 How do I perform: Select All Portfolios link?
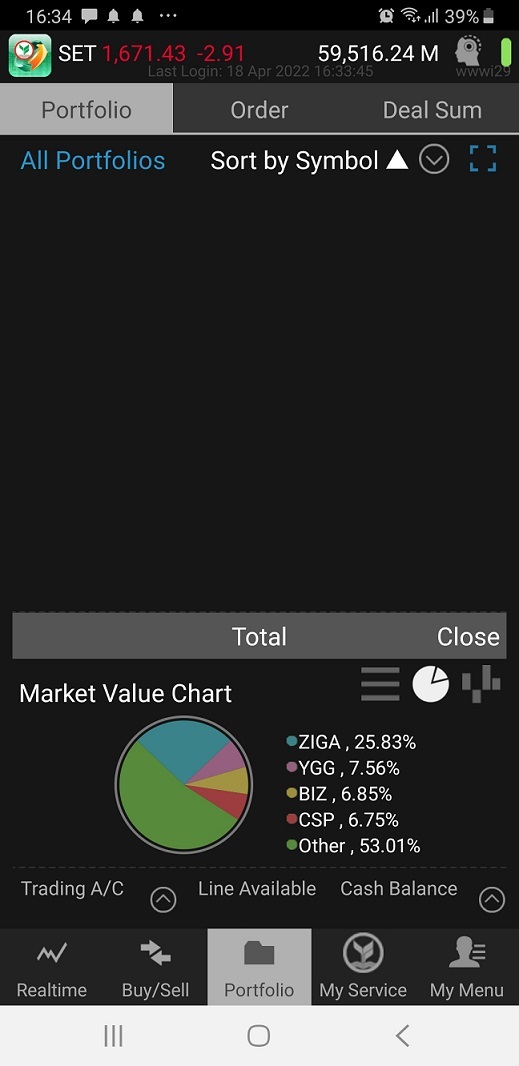pyautogui.click(x=93, y=160)
